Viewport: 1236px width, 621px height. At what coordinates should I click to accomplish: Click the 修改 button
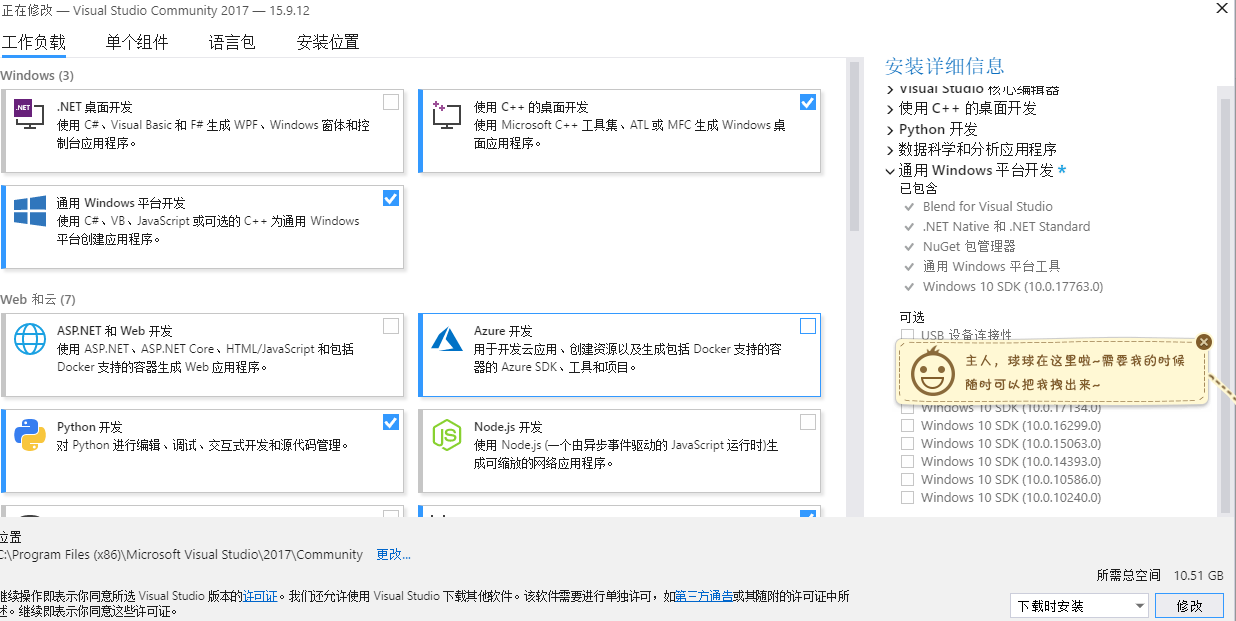click(x=1189, y=606)
